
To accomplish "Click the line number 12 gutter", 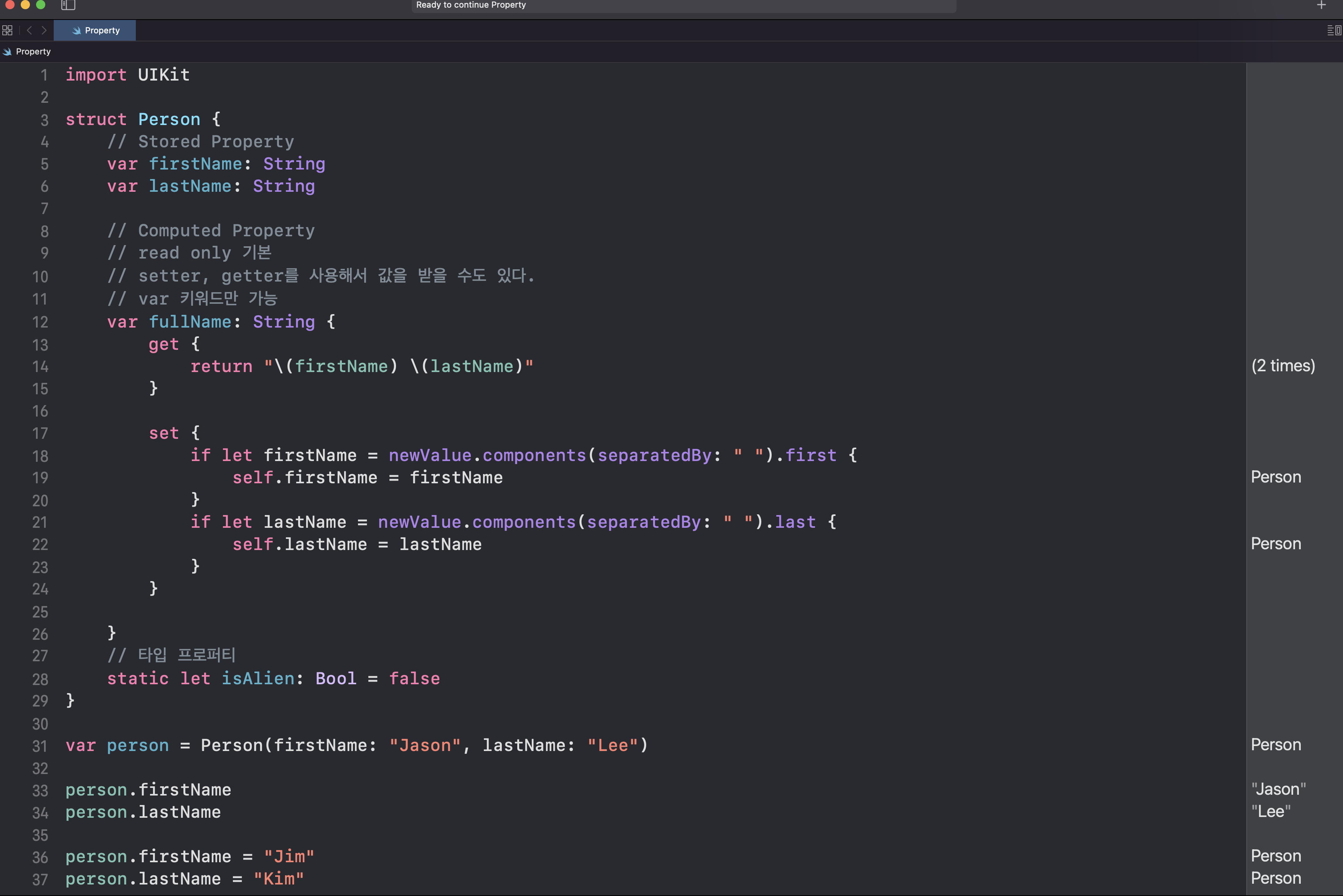I will (40, 322).
